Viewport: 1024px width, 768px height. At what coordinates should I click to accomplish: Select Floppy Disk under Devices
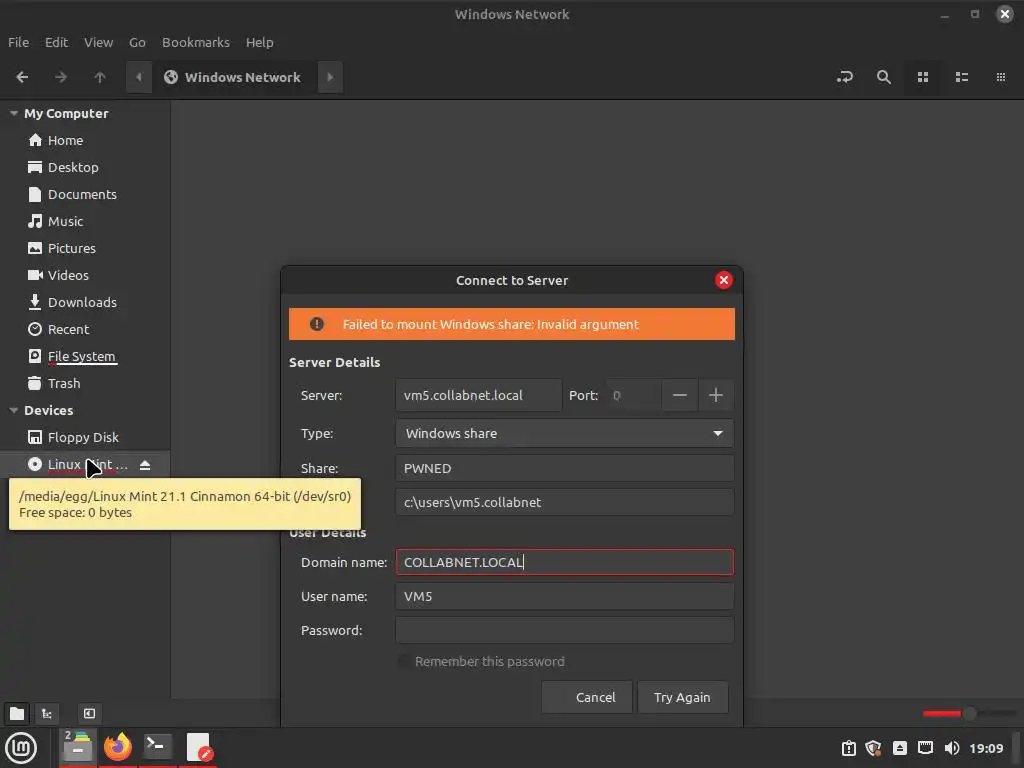pos(85,438)
